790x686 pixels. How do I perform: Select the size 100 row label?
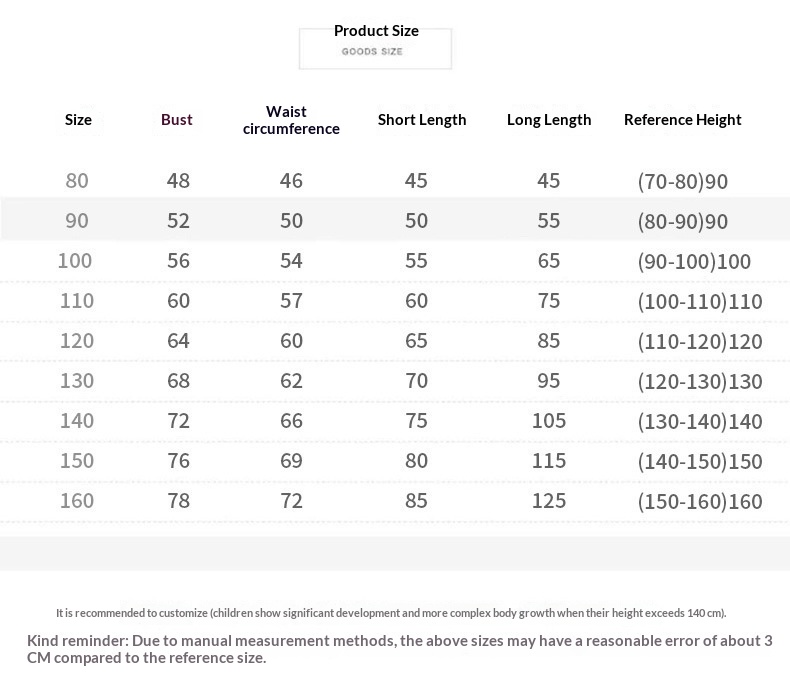pos(75,261)
